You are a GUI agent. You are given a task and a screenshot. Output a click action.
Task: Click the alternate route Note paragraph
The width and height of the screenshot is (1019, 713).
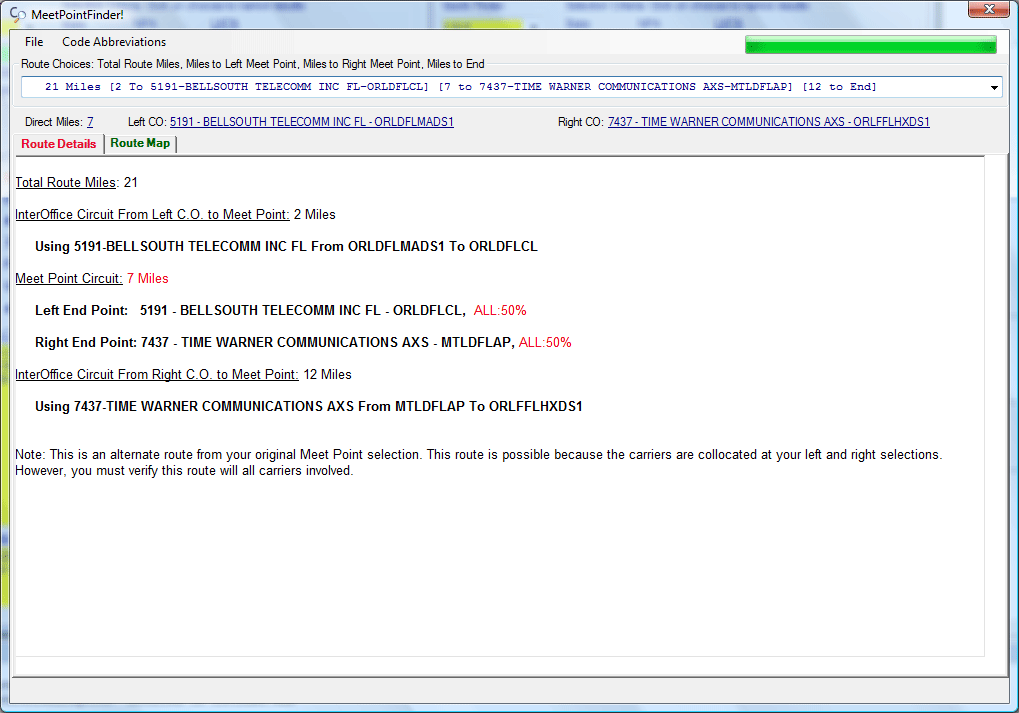pos(478,462)
